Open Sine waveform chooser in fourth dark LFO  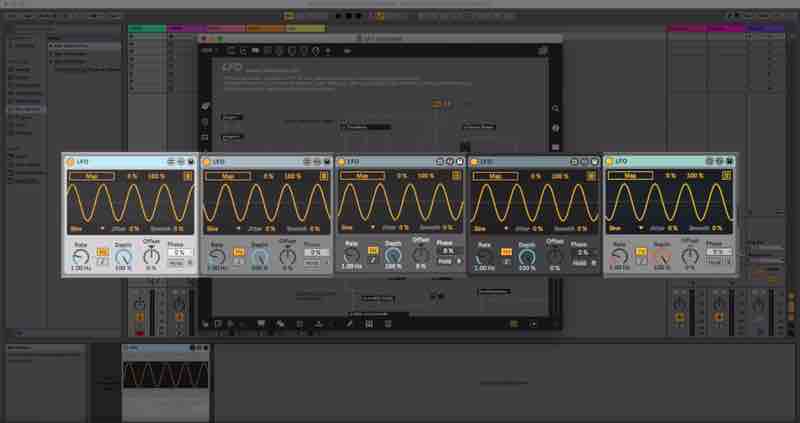coord(491,229)
